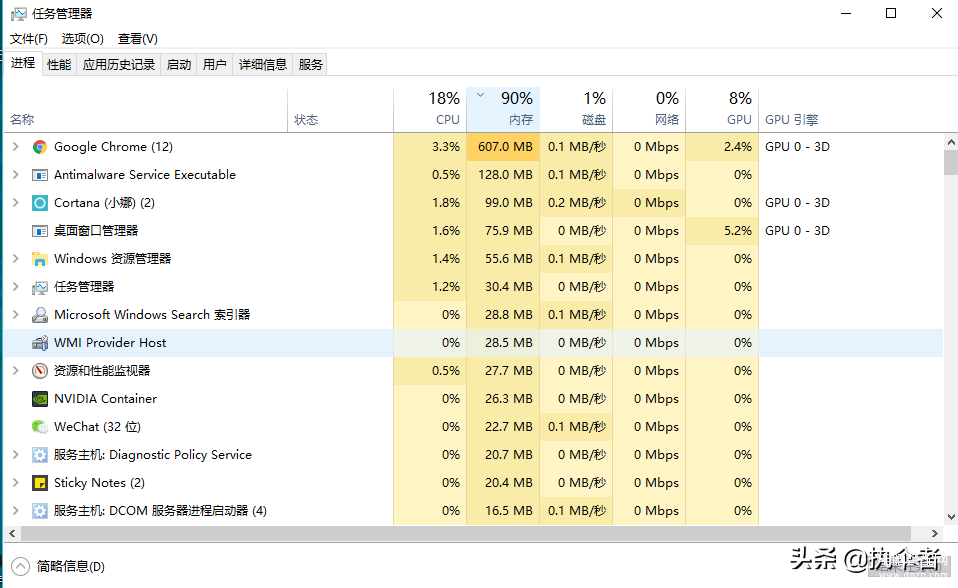
Task: Click the 75.9 MB memory value
Action: click(509, 231)
